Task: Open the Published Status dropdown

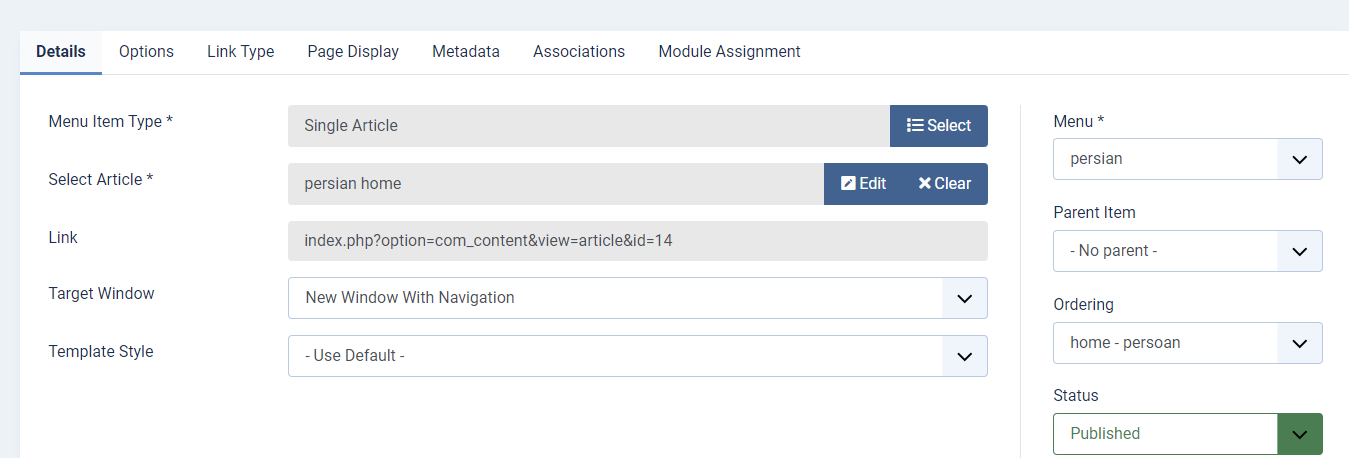Action: pyautogui.click(x=1188, y=434)
